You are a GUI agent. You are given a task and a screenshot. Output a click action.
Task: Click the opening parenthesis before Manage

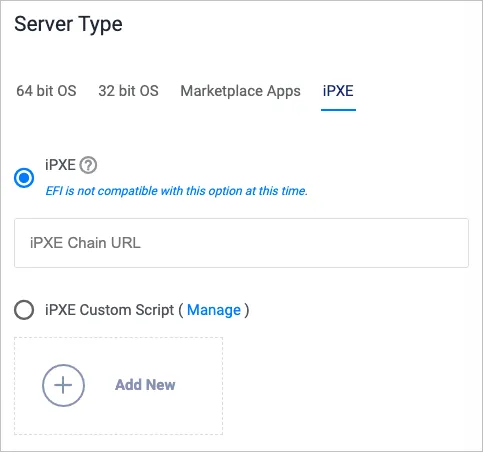180,310
